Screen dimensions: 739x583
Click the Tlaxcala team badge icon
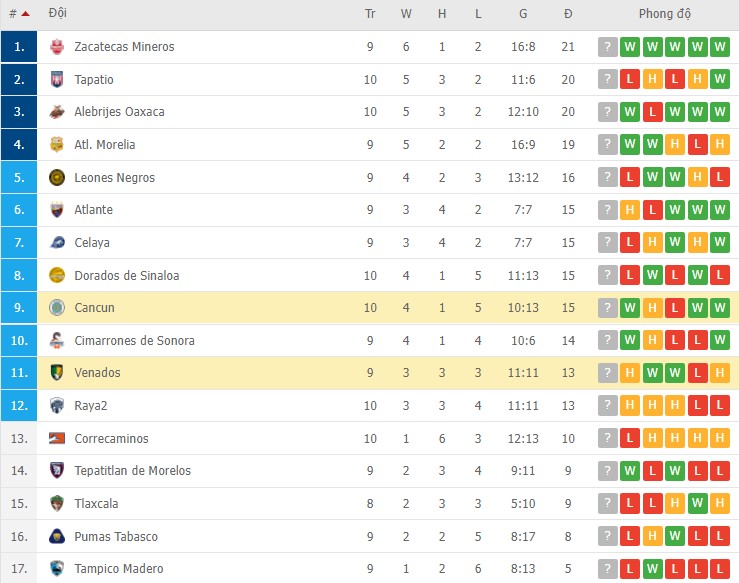pos(57,504)
